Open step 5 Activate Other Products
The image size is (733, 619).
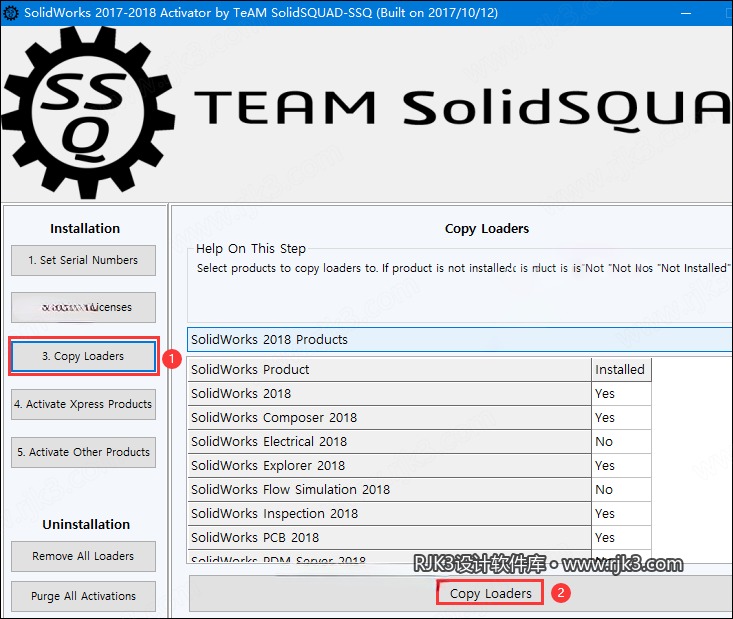tap(83, 453)
